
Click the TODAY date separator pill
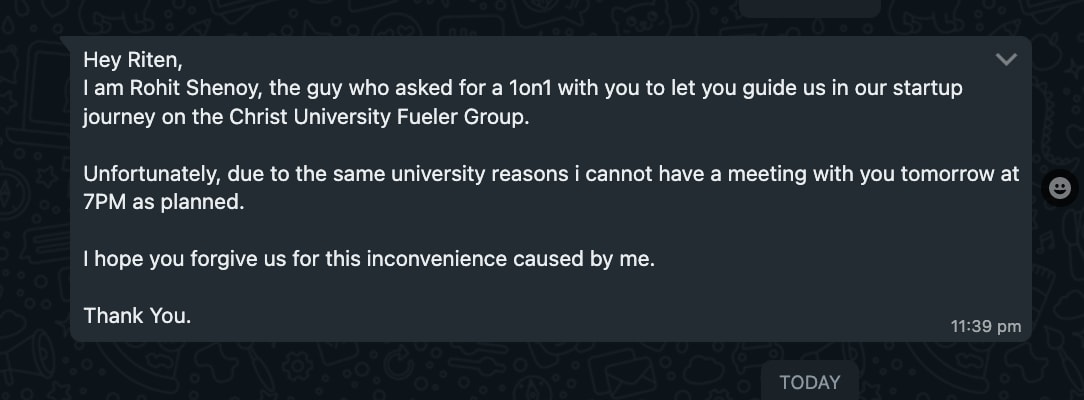(809, 382)
